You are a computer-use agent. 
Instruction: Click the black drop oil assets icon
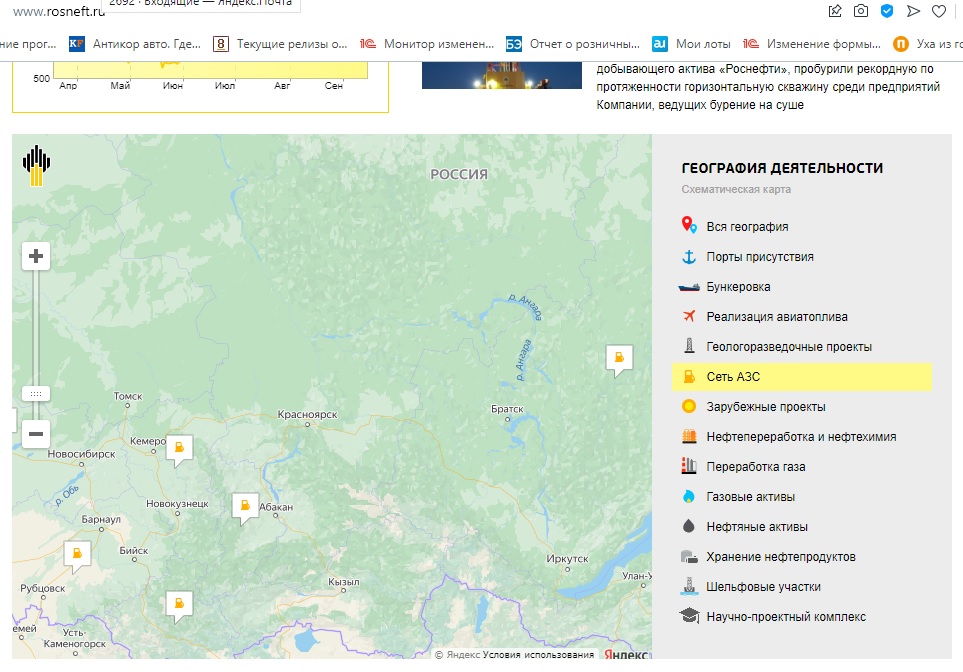pos(688,526)
